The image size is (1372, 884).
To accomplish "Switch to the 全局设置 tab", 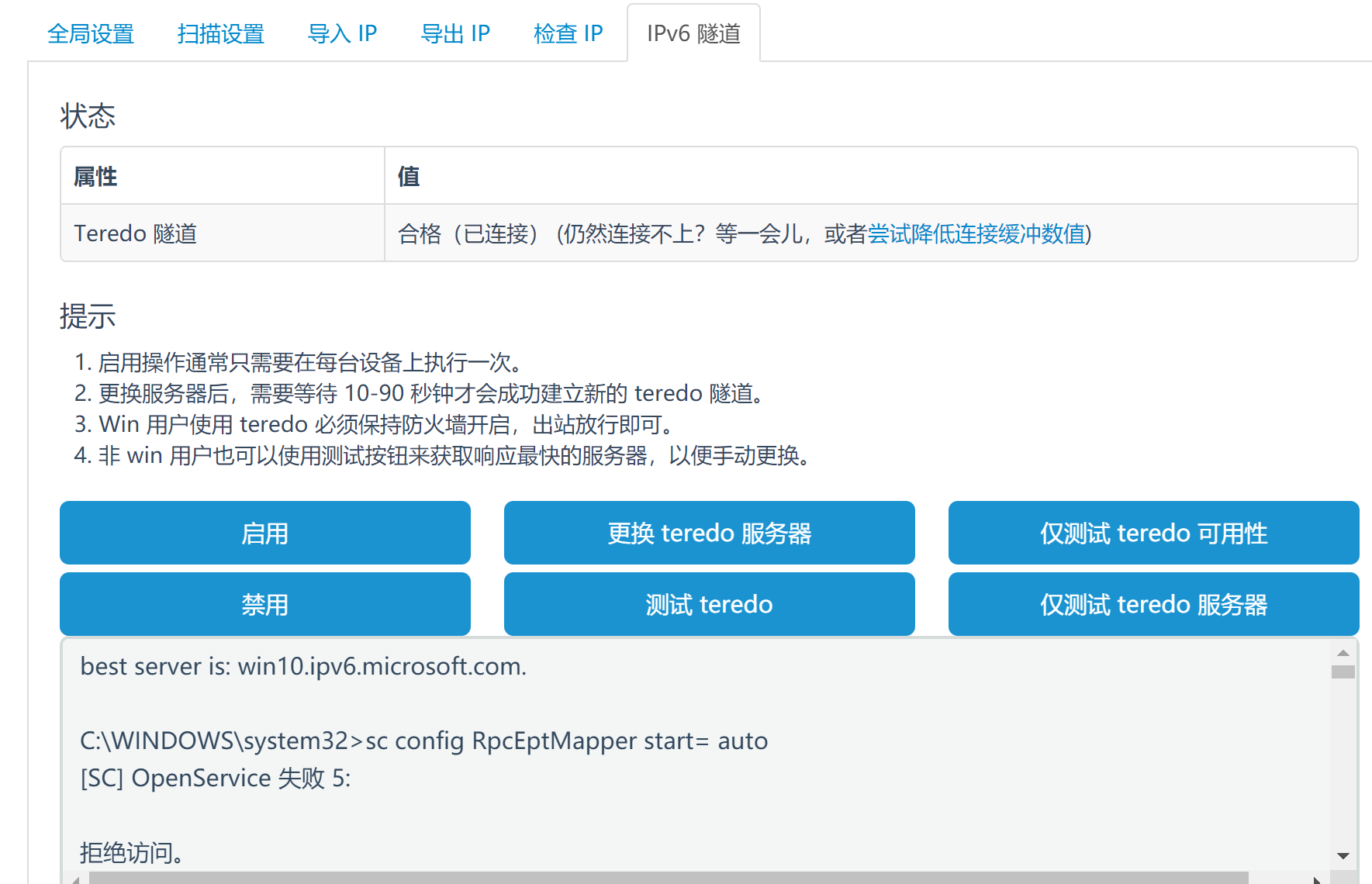I will (91, 33).
